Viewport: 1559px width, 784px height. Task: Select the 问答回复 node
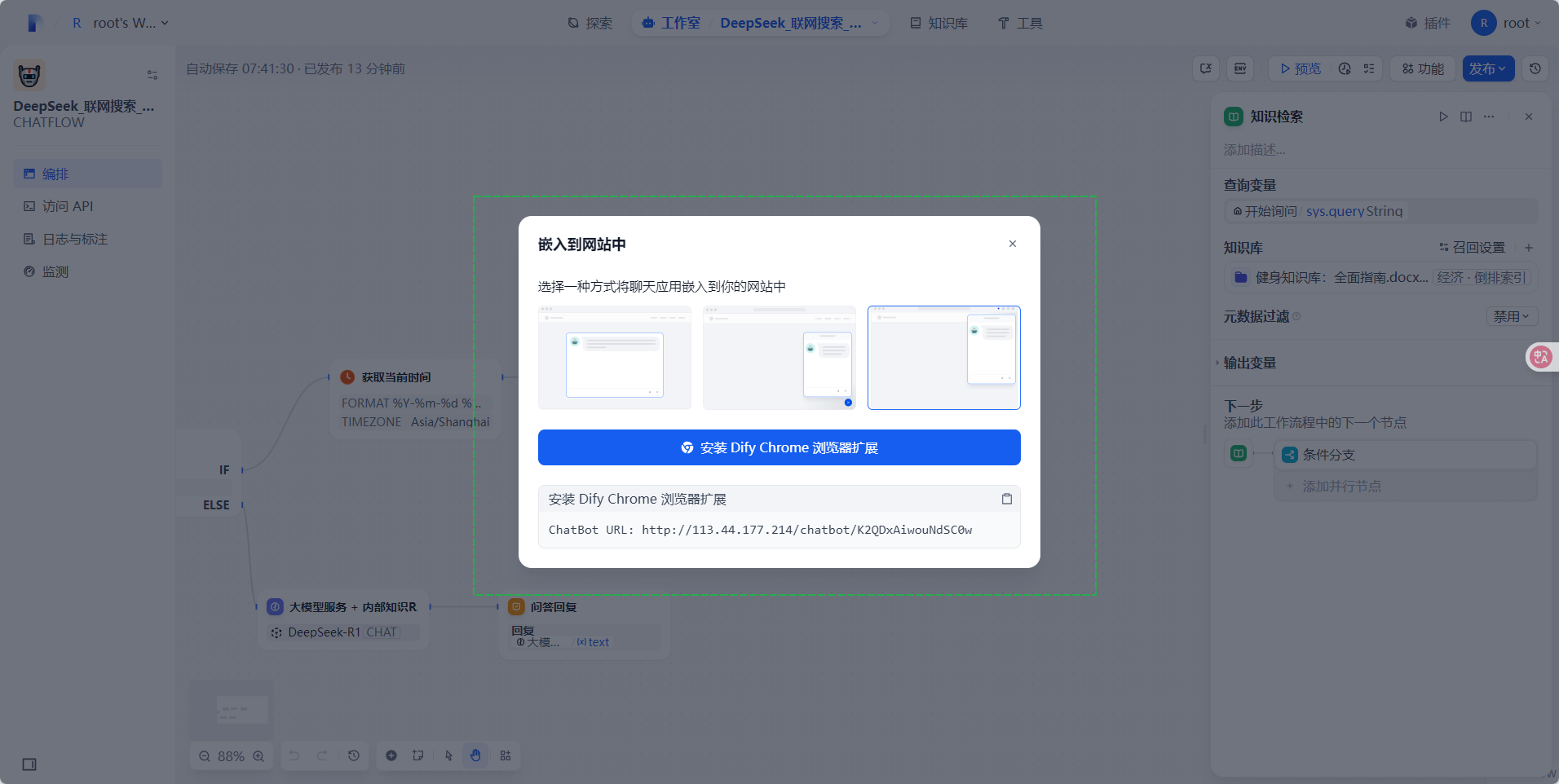click(x=585, y=624)
